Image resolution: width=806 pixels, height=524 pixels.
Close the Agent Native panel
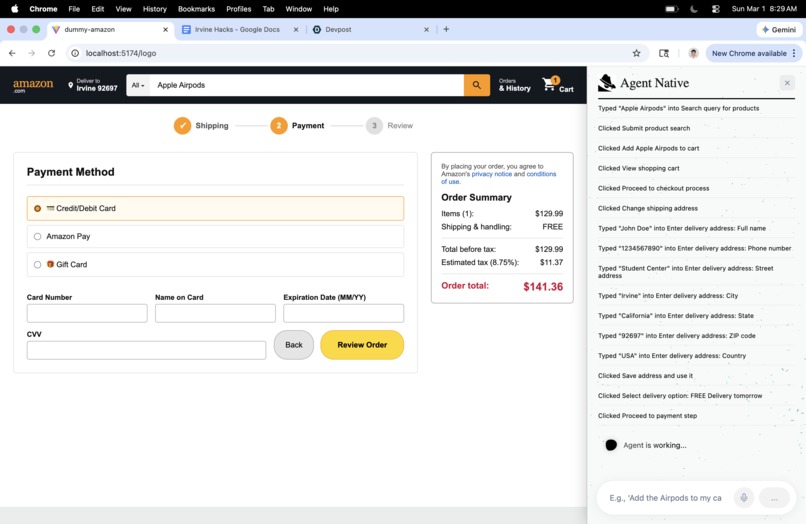786,83
